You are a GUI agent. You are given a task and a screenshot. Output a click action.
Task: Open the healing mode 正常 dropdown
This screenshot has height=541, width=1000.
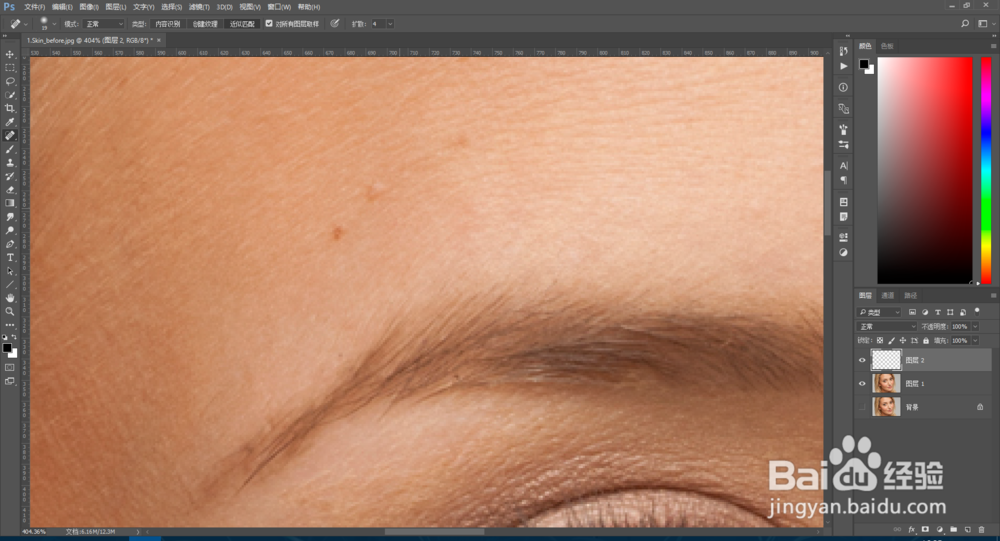click(103, 24)
